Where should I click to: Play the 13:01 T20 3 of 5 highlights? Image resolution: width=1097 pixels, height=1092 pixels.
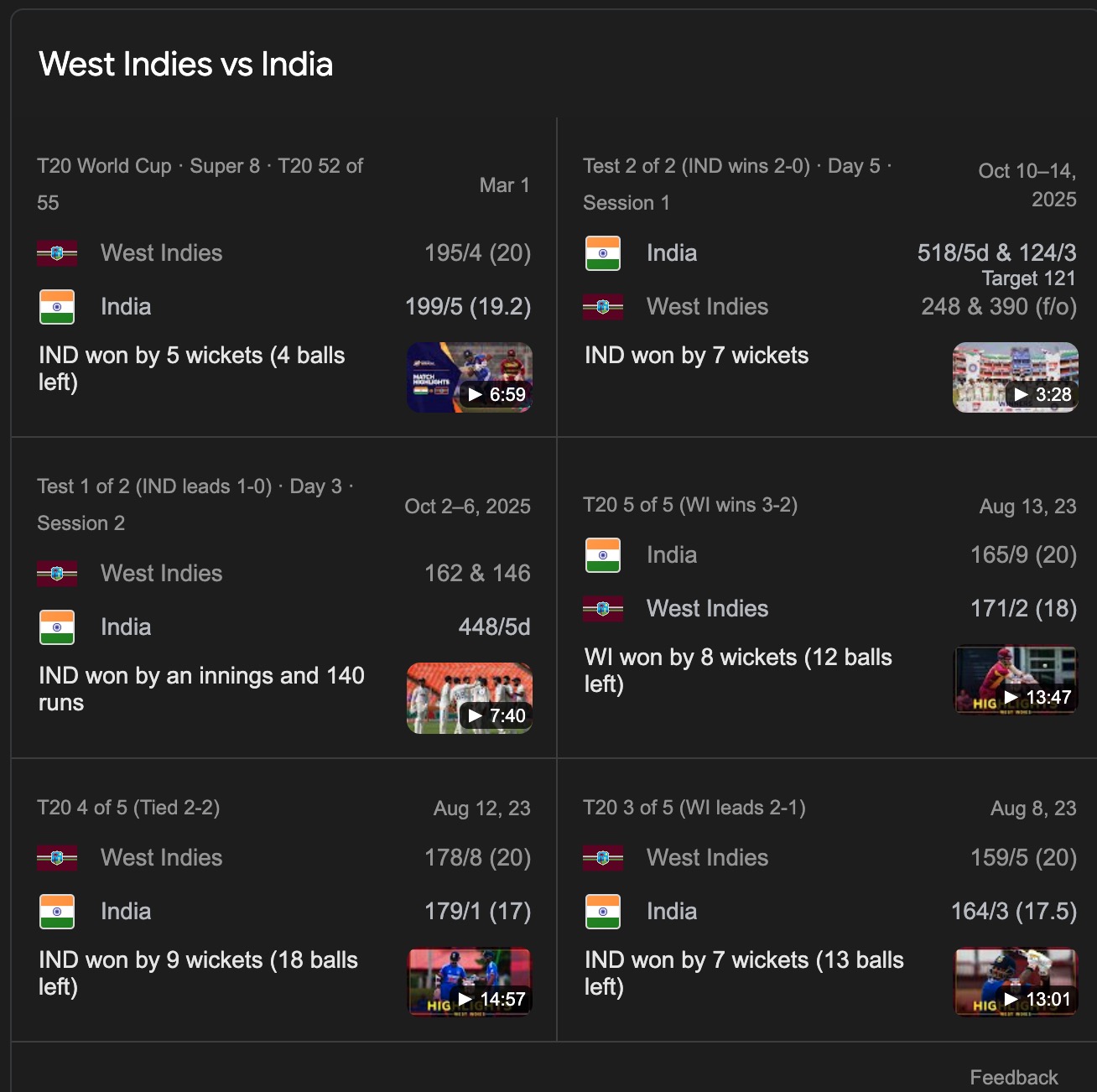pyautogui.click(x=1016, y=982)
